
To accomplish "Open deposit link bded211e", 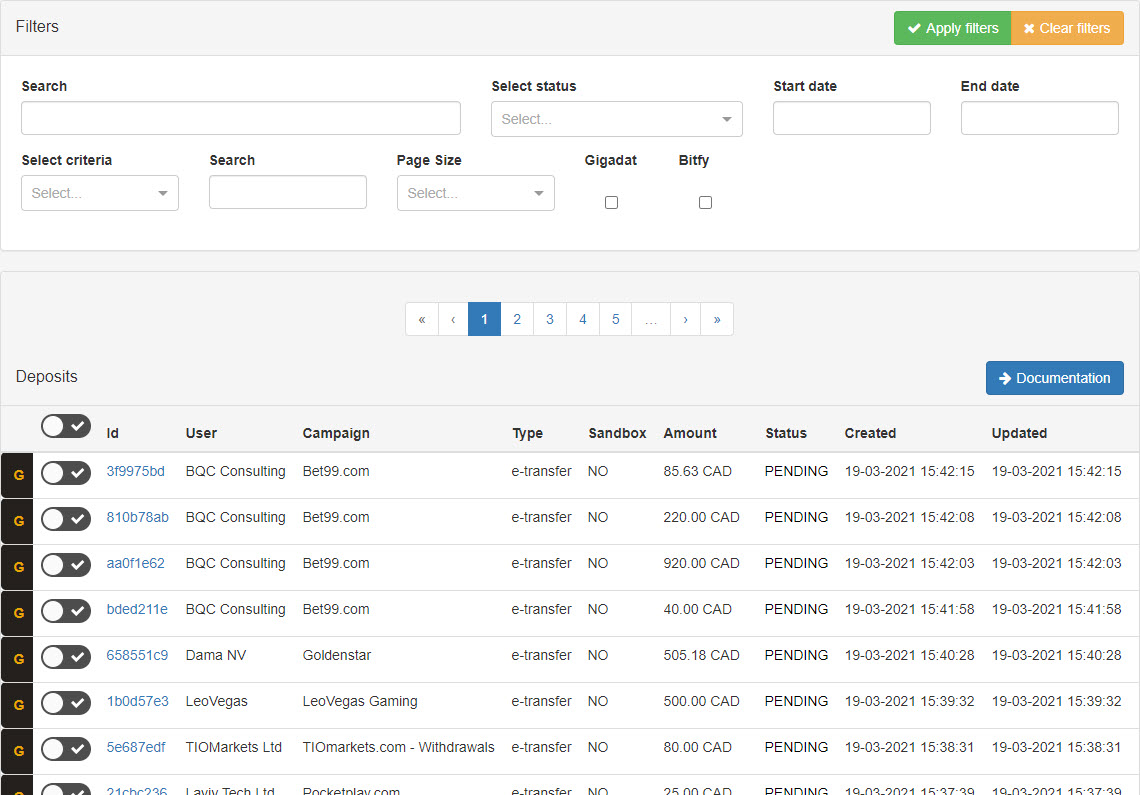I will (137, 609).
